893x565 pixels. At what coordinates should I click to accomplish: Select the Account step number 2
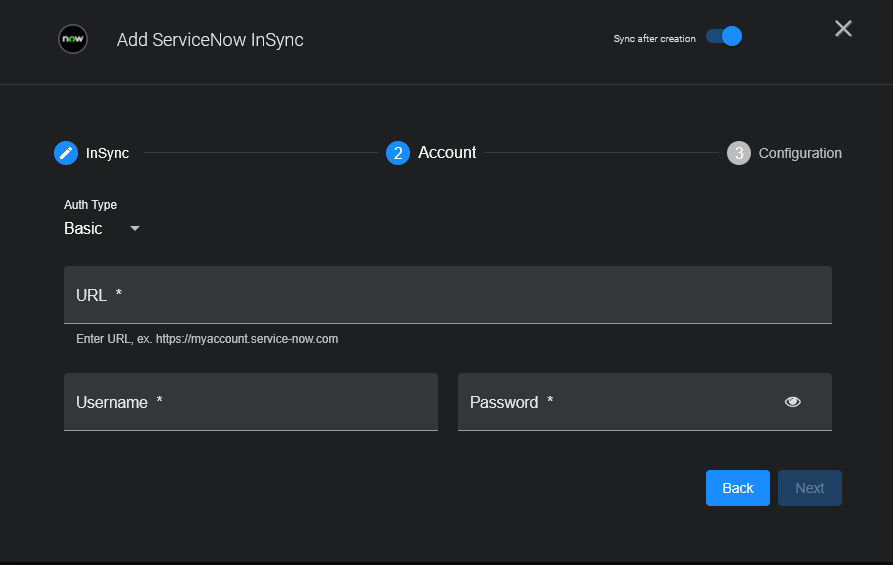point(398,153)
